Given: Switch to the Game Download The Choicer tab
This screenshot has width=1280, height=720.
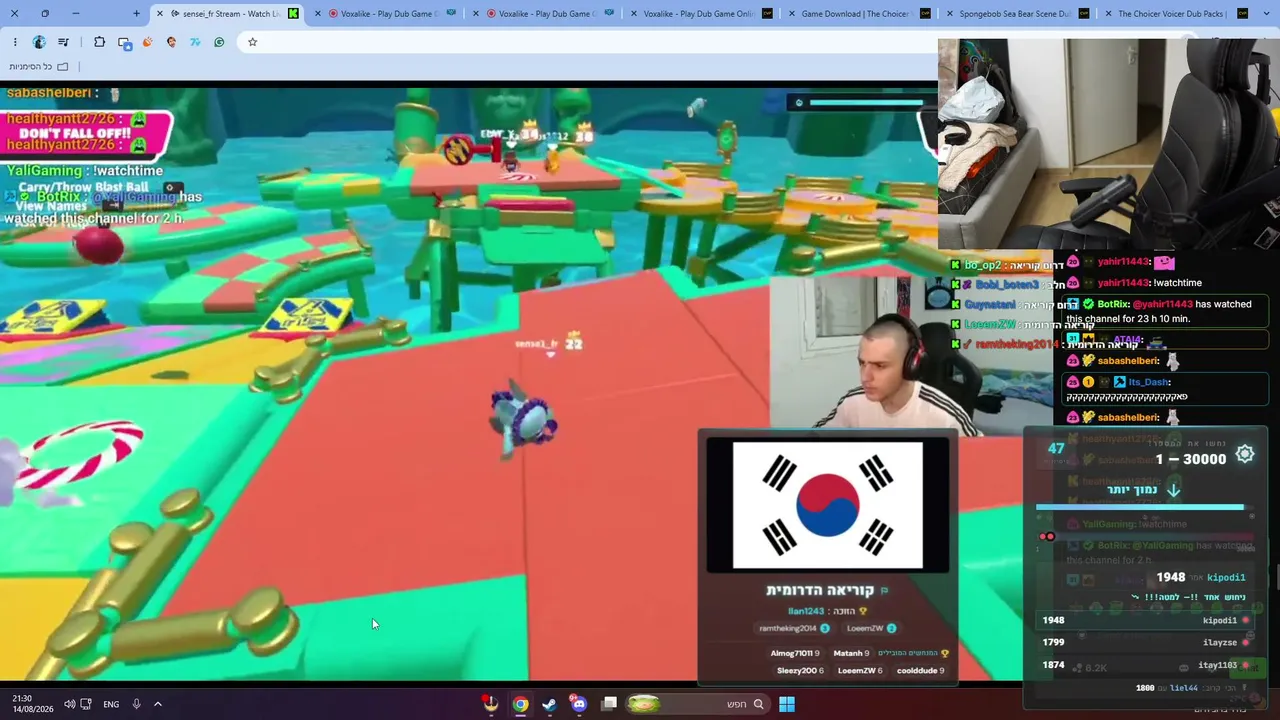Looking at the screenshot, I should click(x=858, y=14).
